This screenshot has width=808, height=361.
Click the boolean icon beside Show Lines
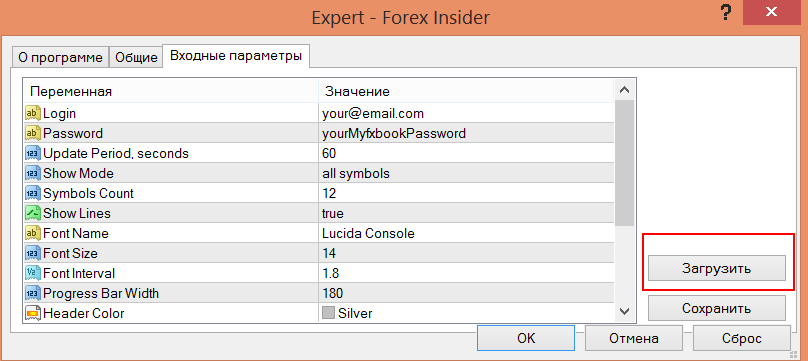pos(33,213)
